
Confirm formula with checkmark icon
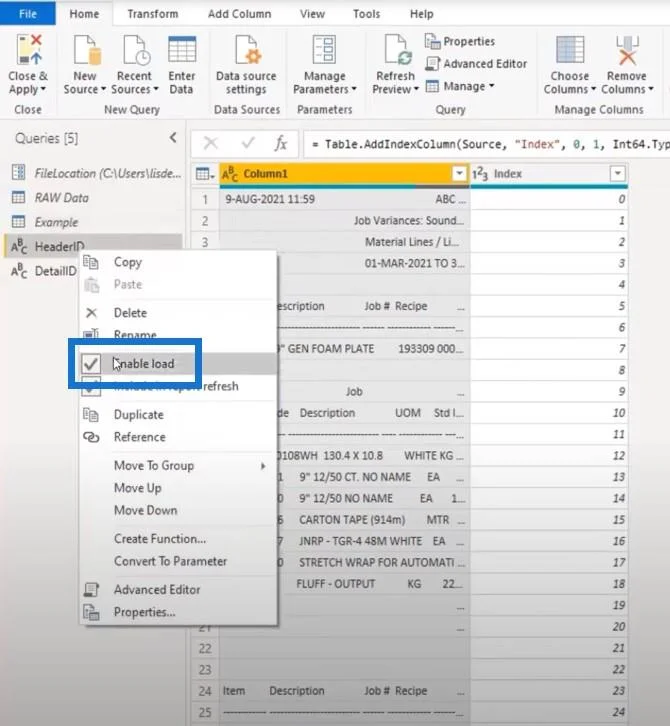tap(248, 143)
